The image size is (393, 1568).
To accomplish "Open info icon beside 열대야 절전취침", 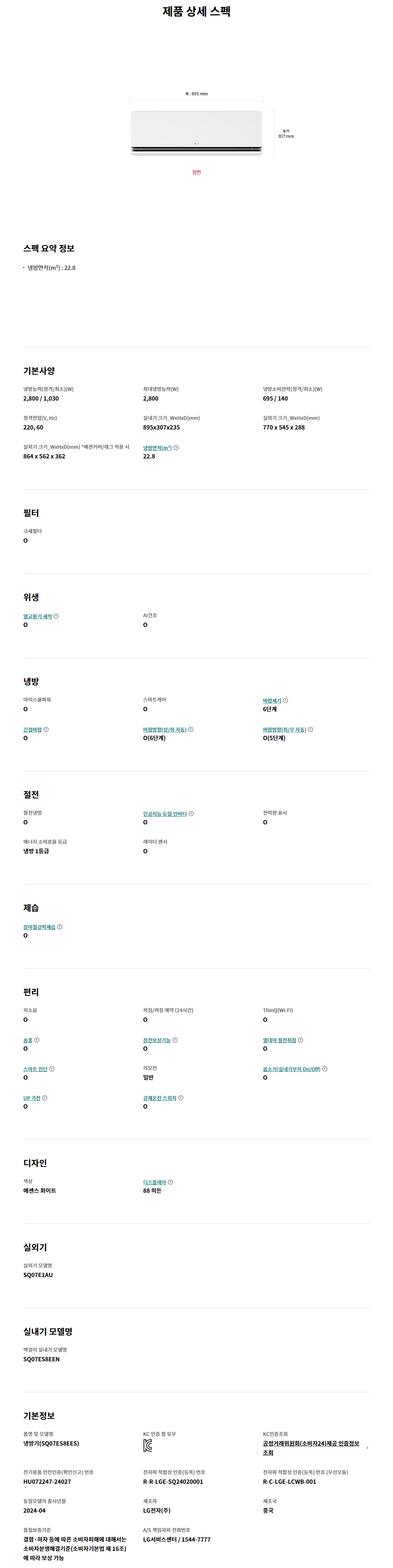I will point(300,1040).
